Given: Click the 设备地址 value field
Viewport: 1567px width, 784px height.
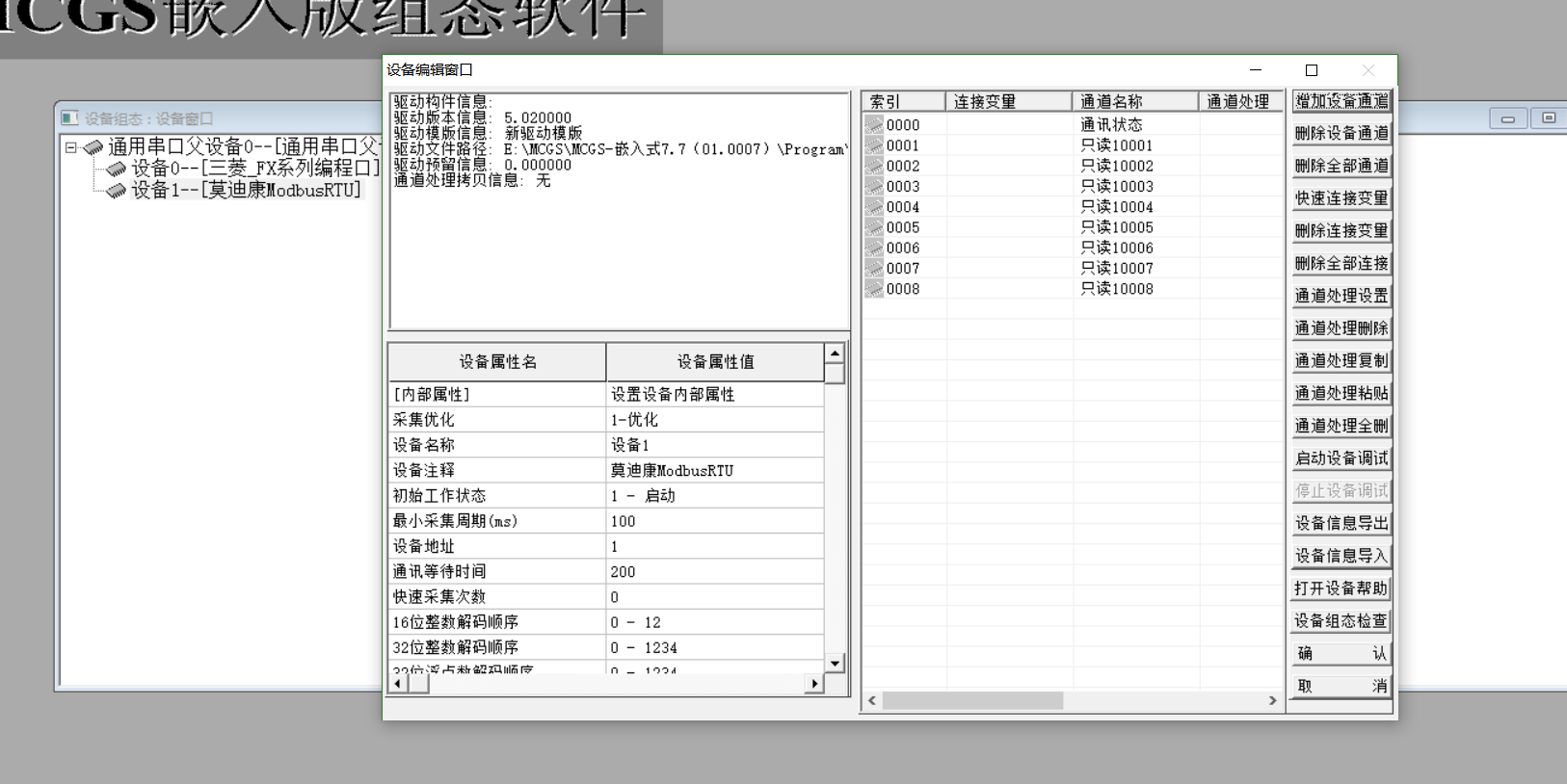Looking at the screenshot, I should 714,546.
